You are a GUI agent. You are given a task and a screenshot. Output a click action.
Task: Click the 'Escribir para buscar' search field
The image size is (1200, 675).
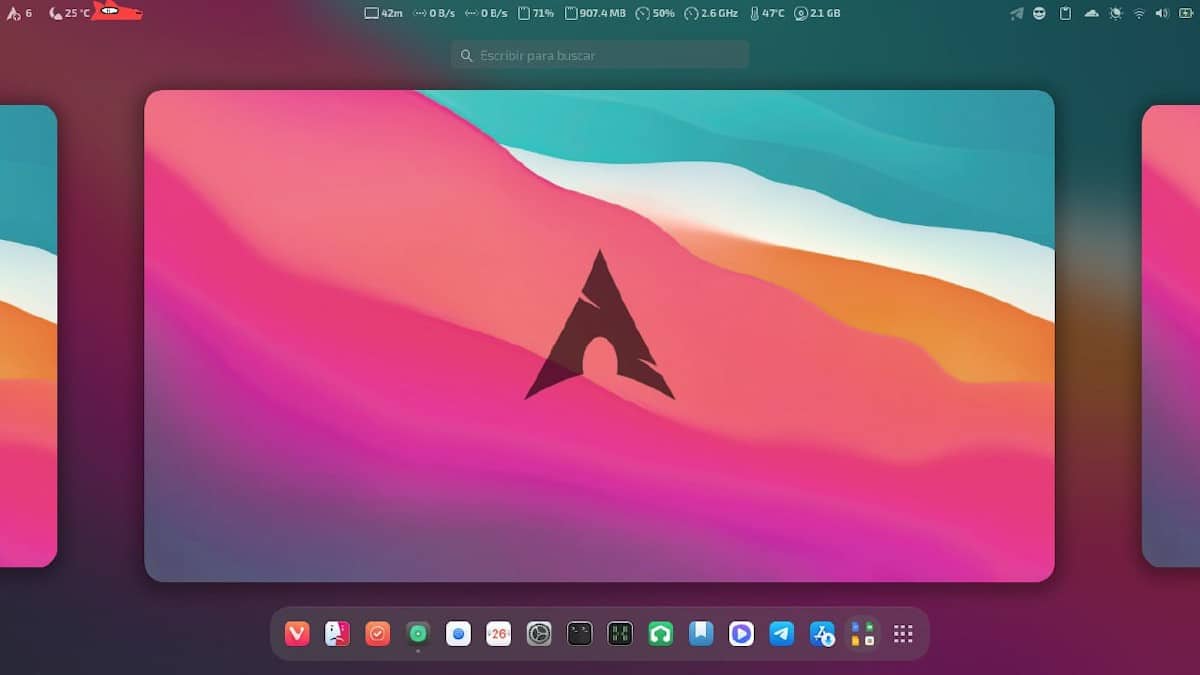click(600, 55)
